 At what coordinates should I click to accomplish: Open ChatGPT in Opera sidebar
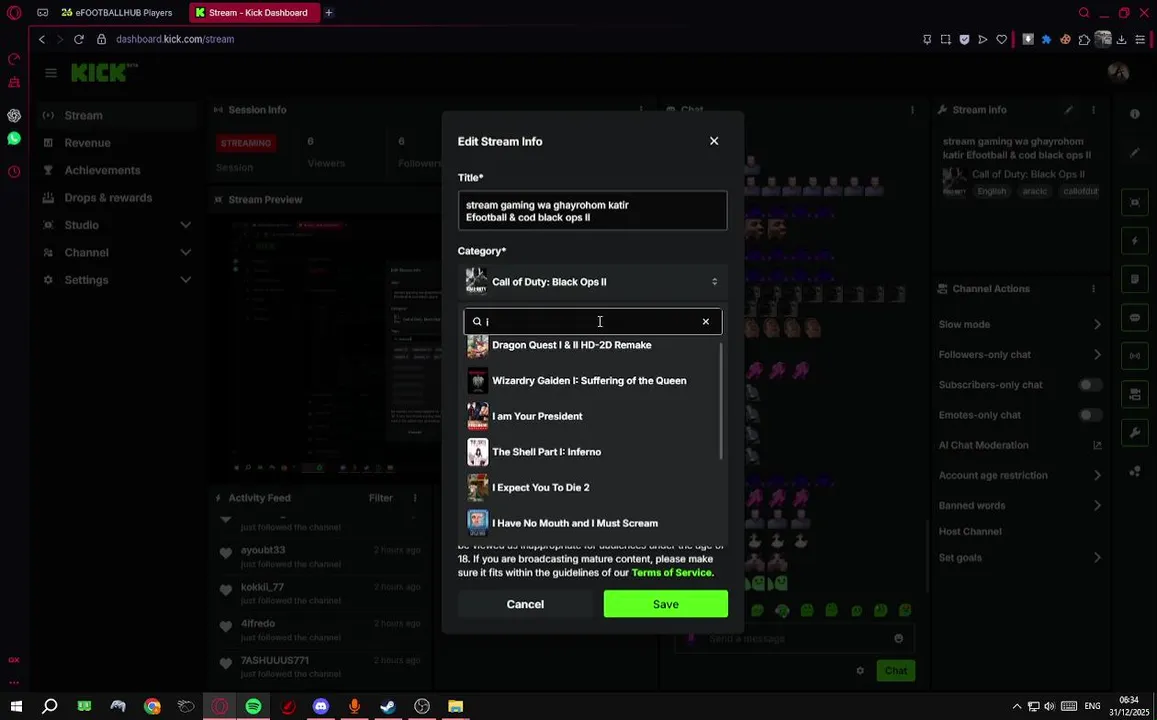(14, 116)
